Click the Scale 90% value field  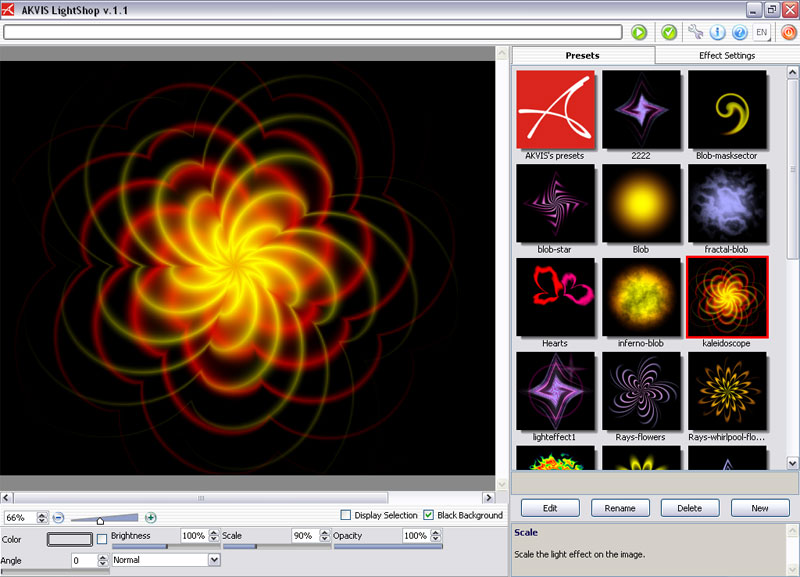pos(305,536)
